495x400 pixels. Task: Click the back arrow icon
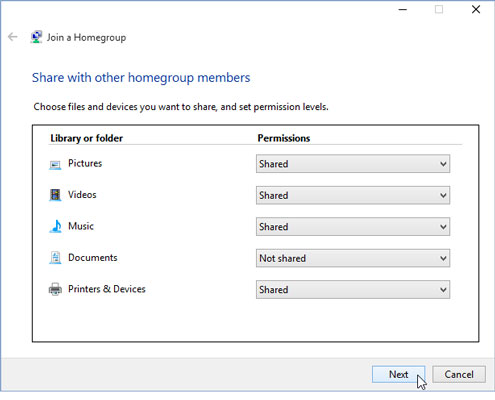(13, 37)
